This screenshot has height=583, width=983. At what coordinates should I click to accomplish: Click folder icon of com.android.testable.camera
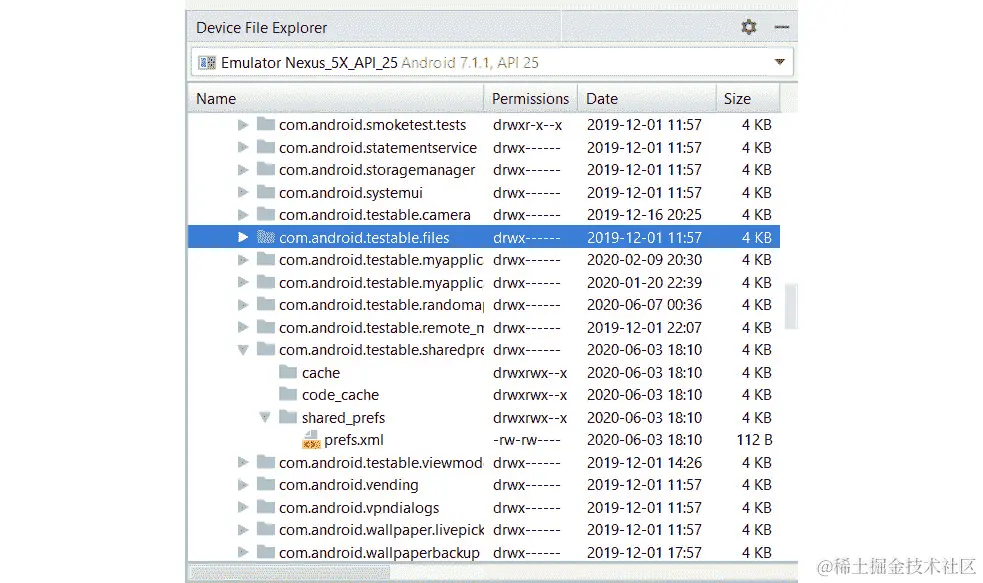tap(266, 214)
